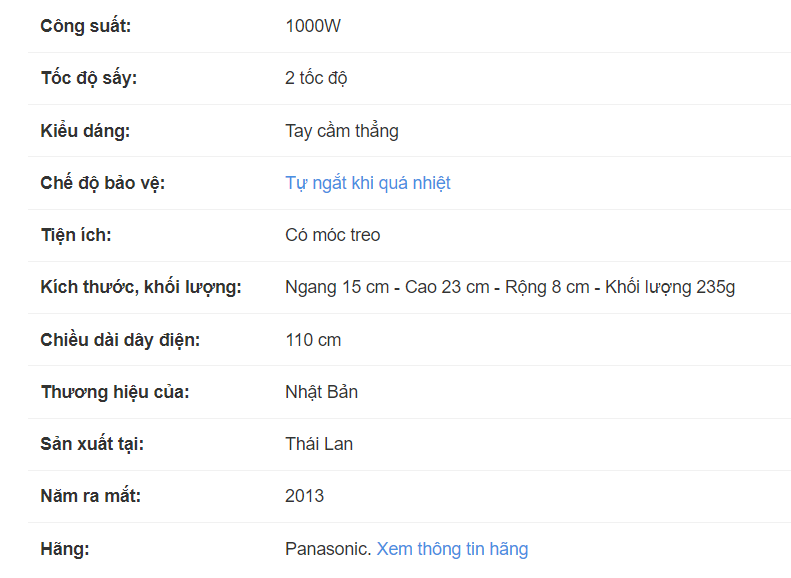
Task: Select the "Tay cầm thẳng" value
Action: pos(341,131)
